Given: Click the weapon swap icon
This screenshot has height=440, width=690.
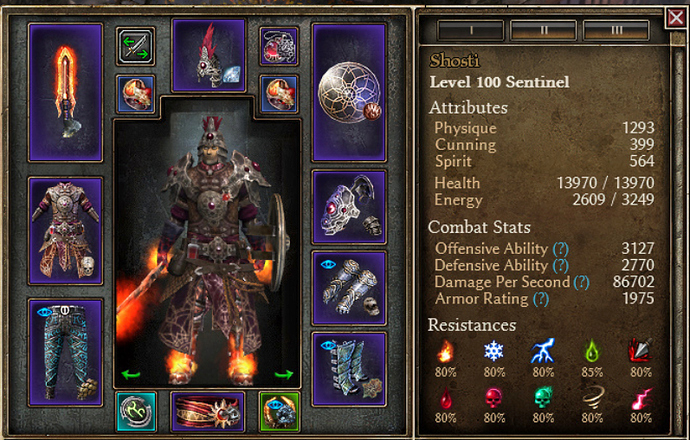Looking at the screenshot, I should (136, 47).
